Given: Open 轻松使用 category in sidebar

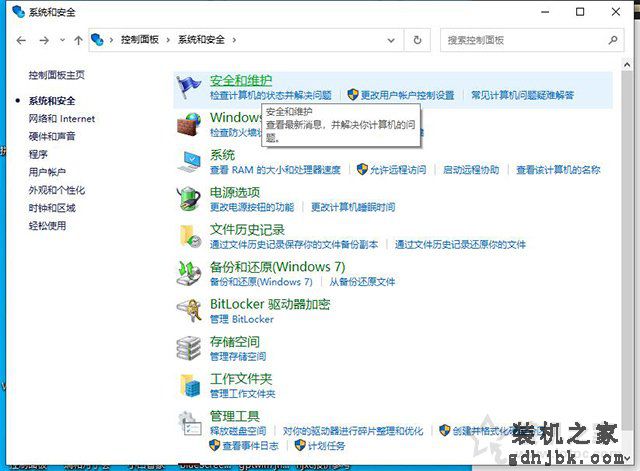Looking at the screenshot, I should click(47, 226).
